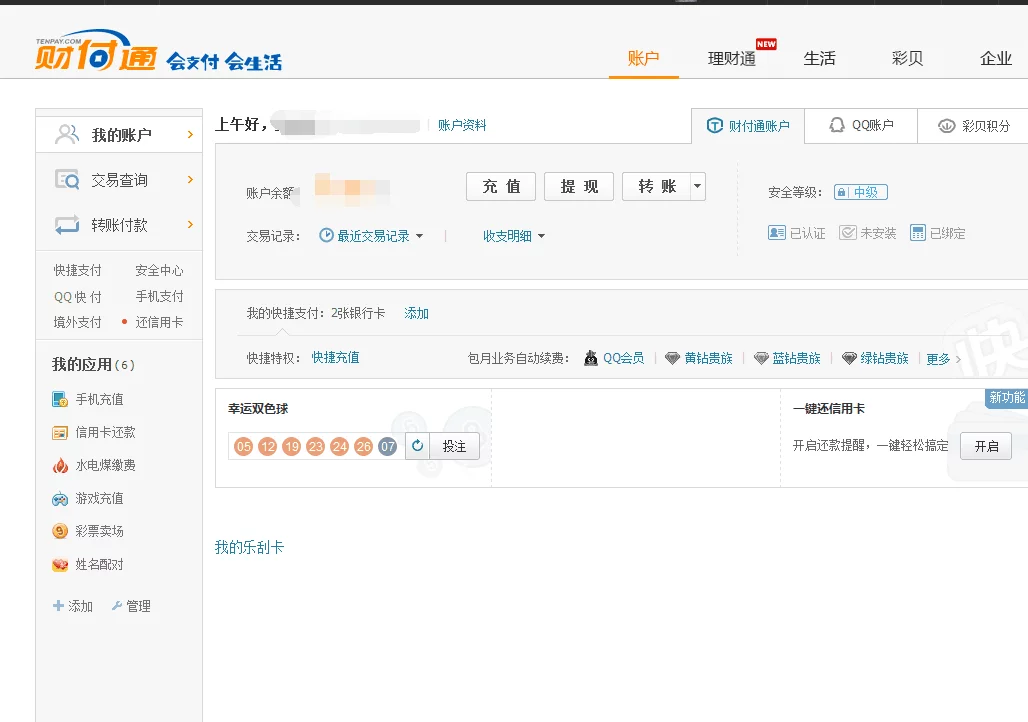Open the 生活 top navigation tab
Screen dimensions: 1028x722
(x=820, y=58)
